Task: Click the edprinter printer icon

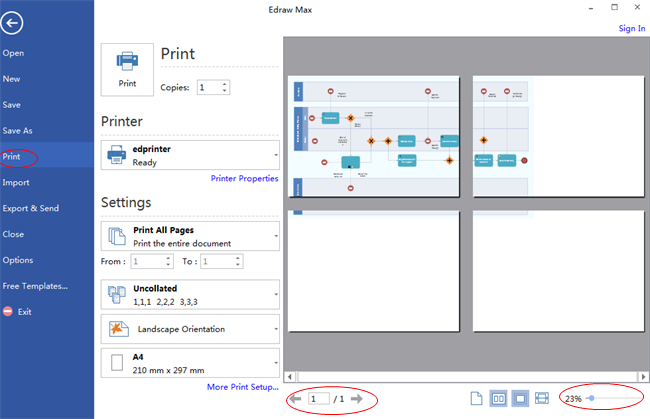Action: point(116,155)
